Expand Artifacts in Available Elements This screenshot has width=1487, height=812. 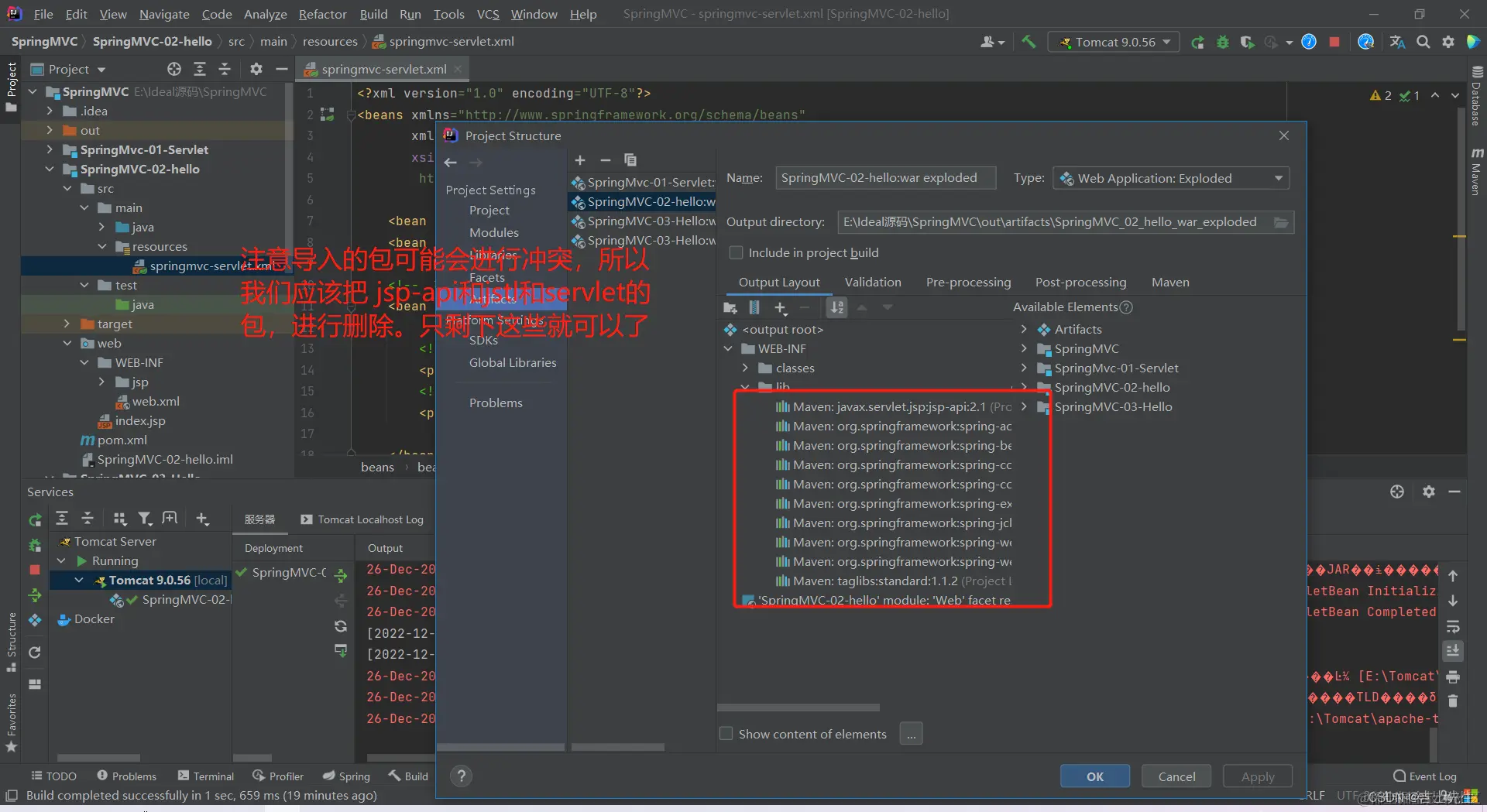[x=1024, y=329]
